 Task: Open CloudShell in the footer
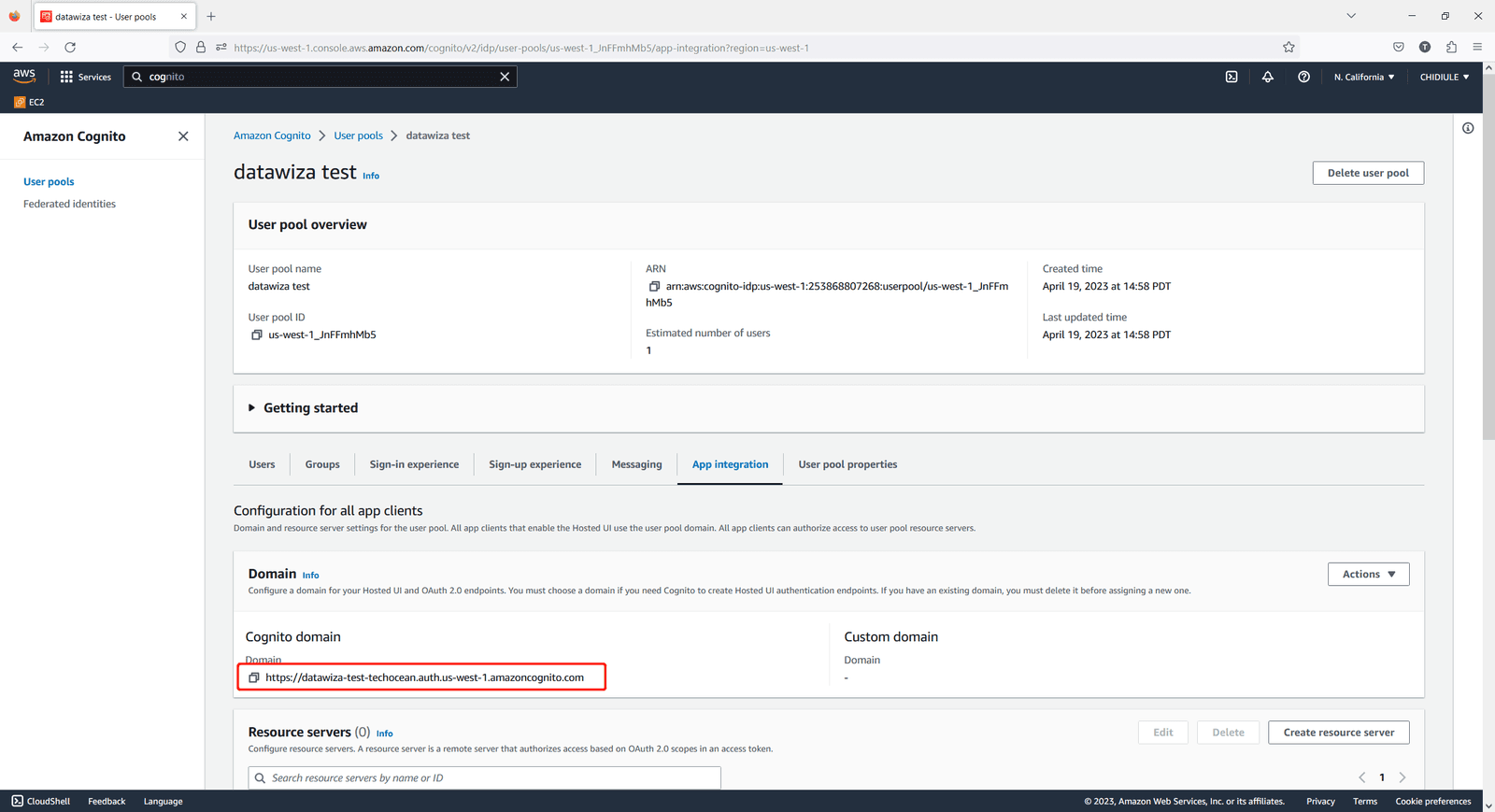point(41,801)
